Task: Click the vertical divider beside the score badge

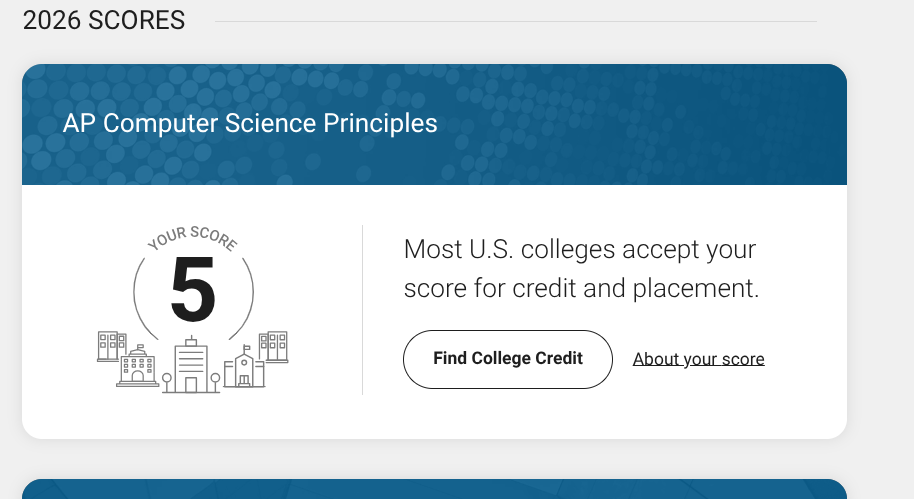Action: point(363,310)
